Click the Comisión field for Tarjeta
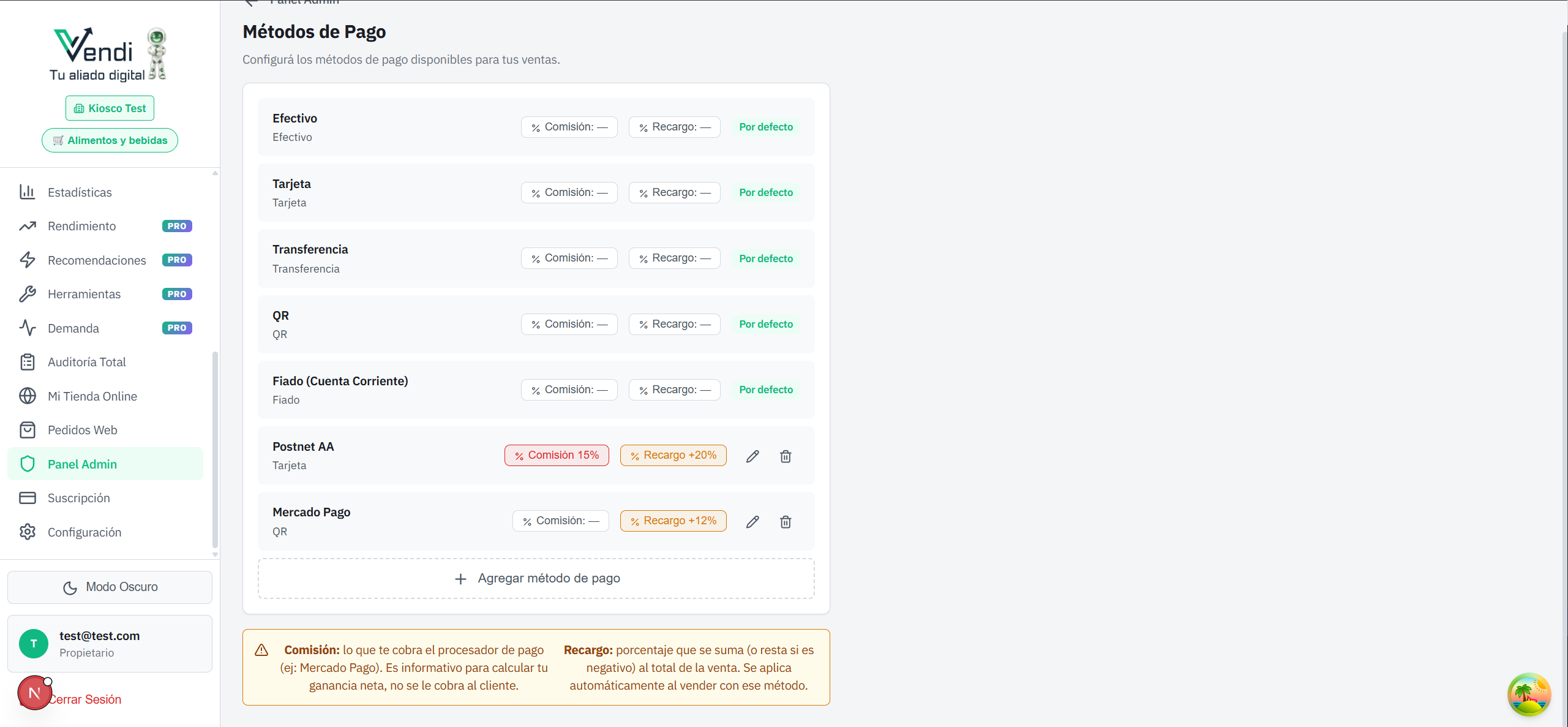1568x727 pixels. click(x=569, y=192)
